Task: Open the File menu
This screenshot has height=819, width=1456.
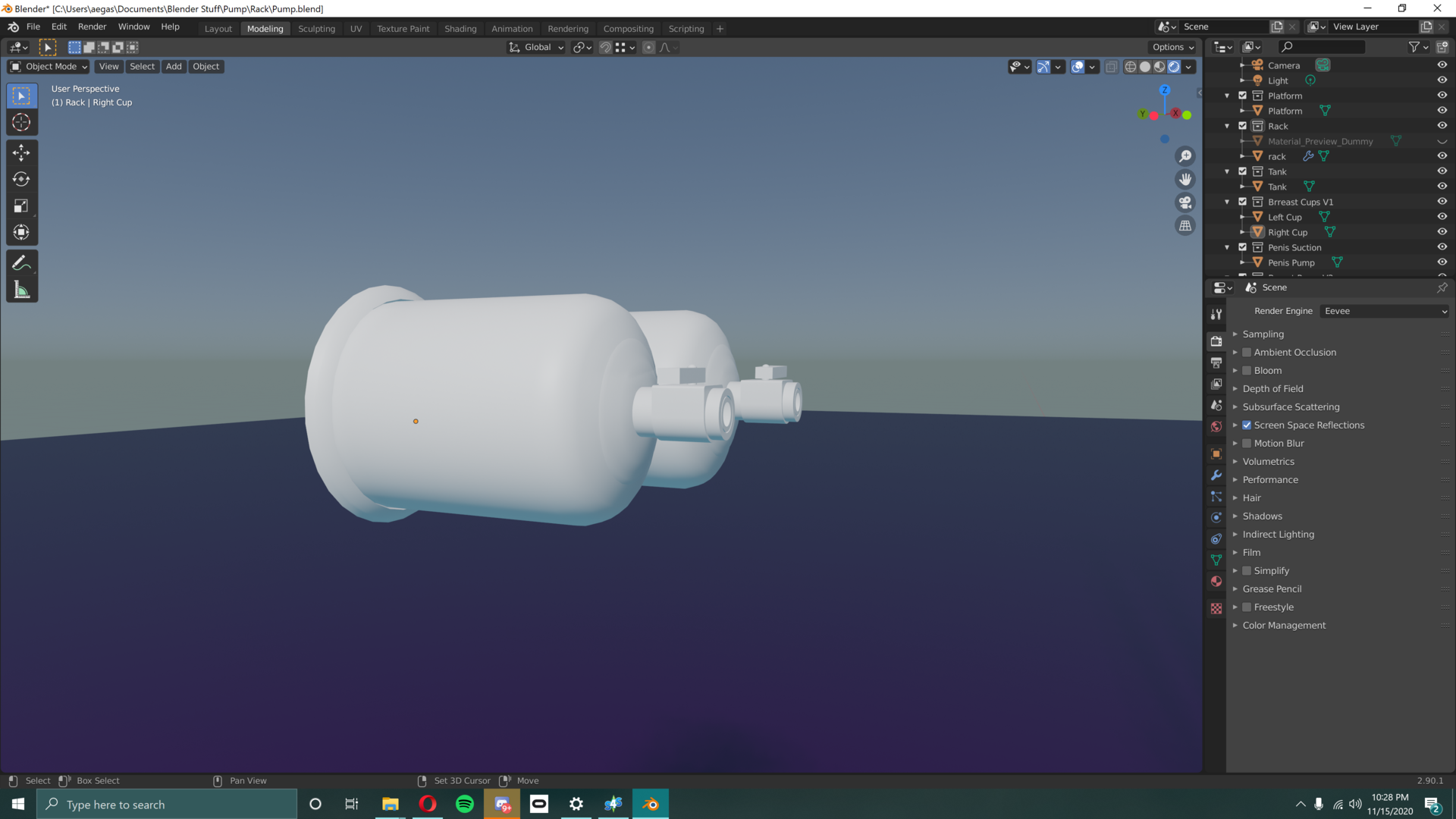Action: click(33, 27)
